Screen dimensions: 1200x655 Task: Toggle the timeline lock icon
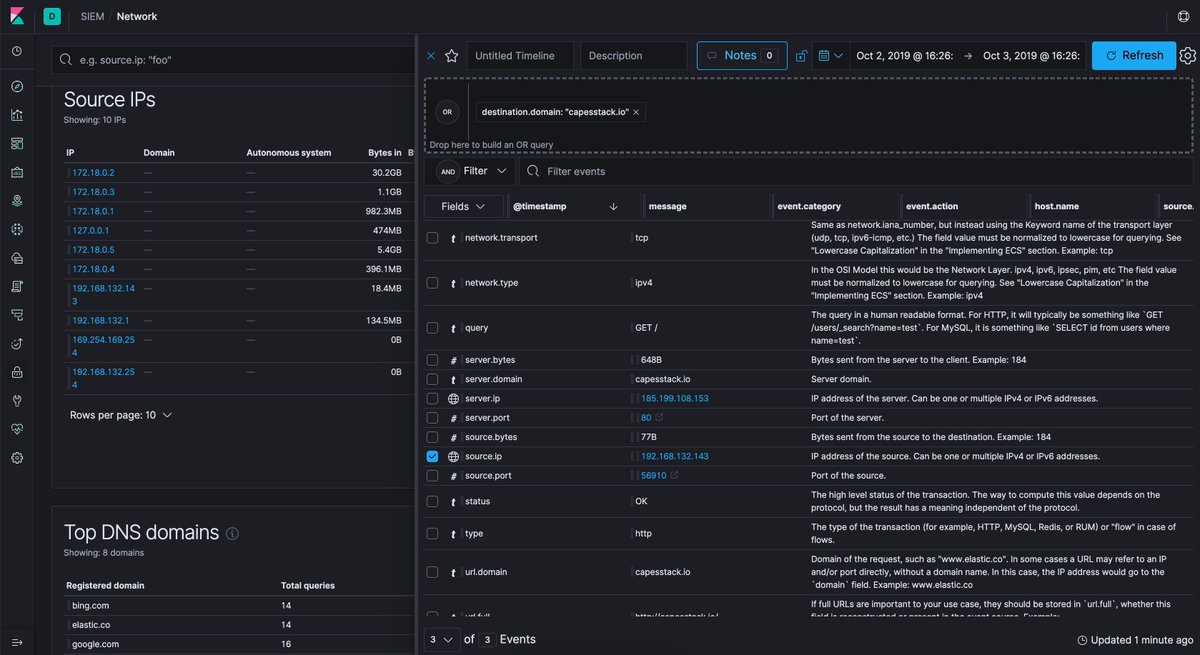tap(801, 56)
